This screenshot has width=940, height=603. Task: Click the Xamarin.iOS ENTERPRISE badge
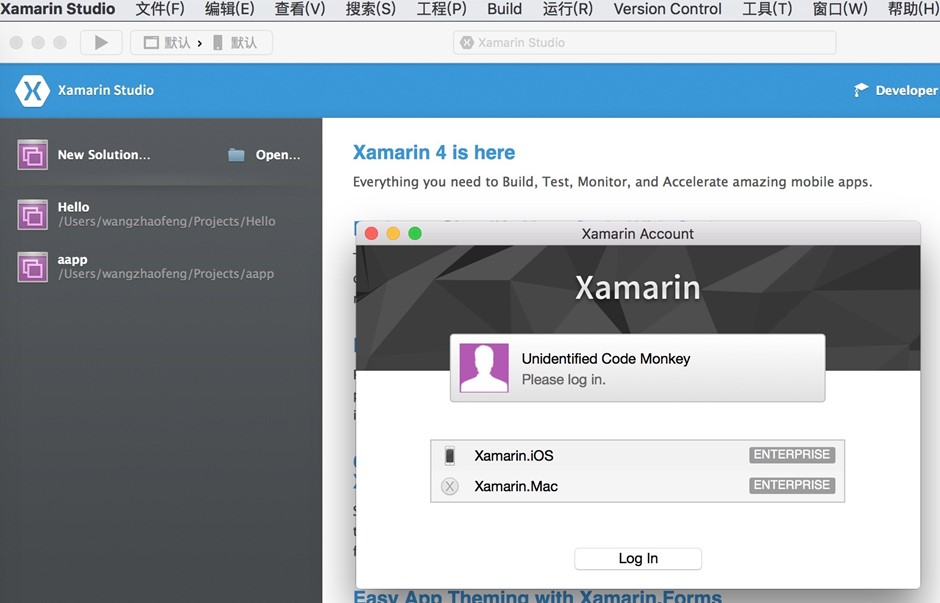(x=792, y=454)
